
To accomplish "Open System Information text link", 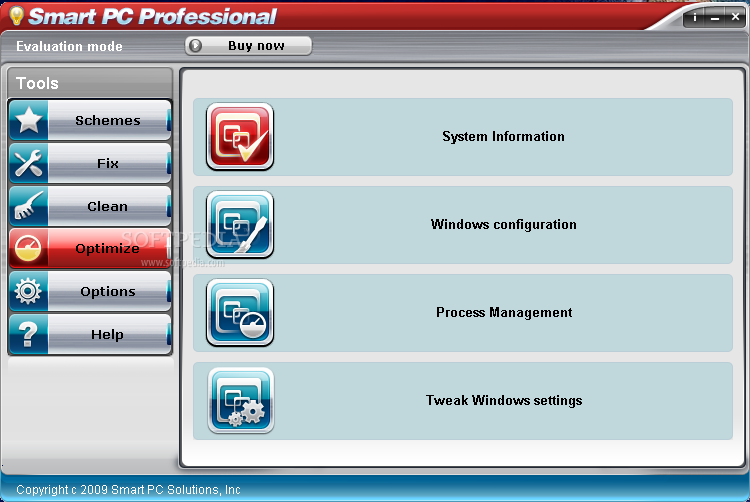I will (503, 137).
